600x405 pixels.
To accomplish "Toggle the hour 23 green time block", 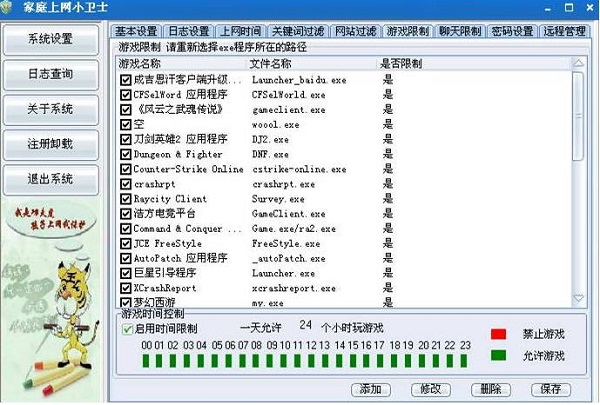I will (x=464, y=361).
